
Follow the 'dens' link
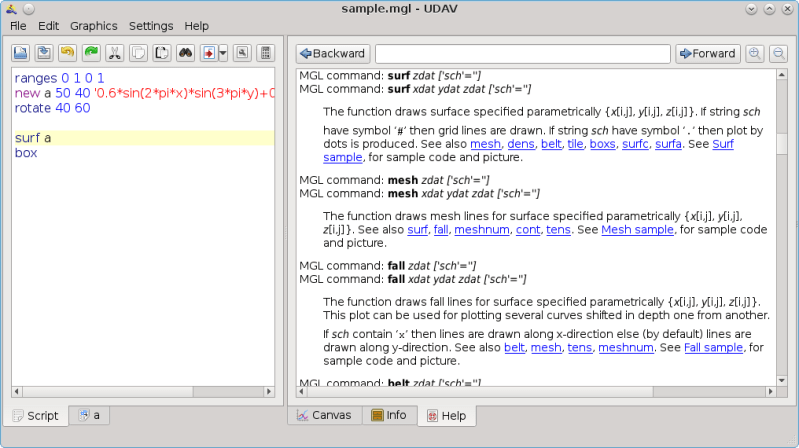(521, 144)
